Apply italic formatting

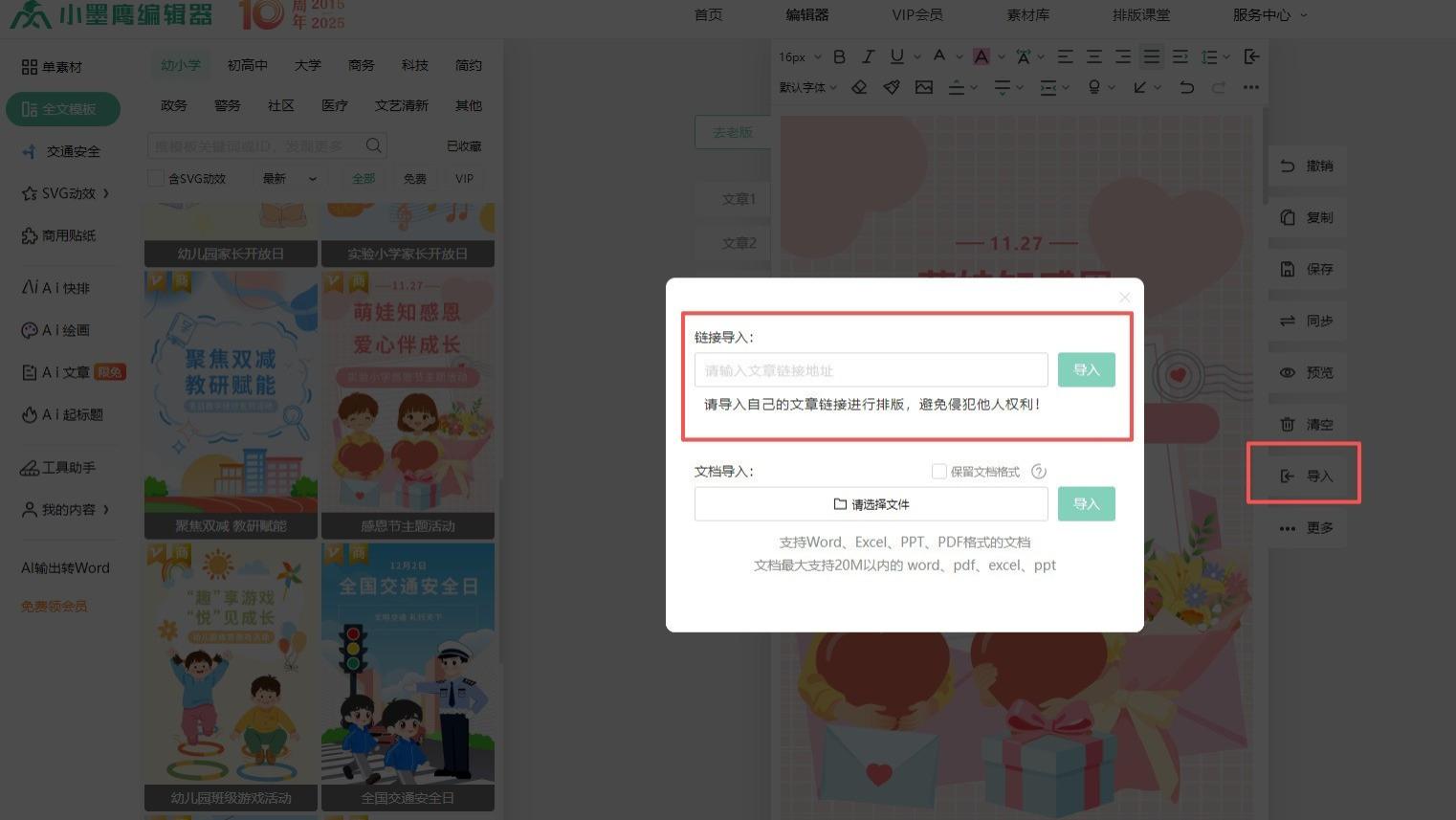pyautogui.click(x=868, y=56)
